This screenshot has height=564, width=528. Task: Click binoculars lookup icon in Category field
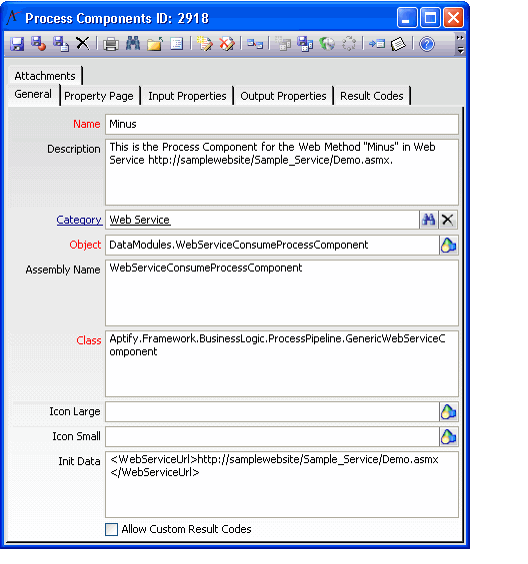point(429,220)
